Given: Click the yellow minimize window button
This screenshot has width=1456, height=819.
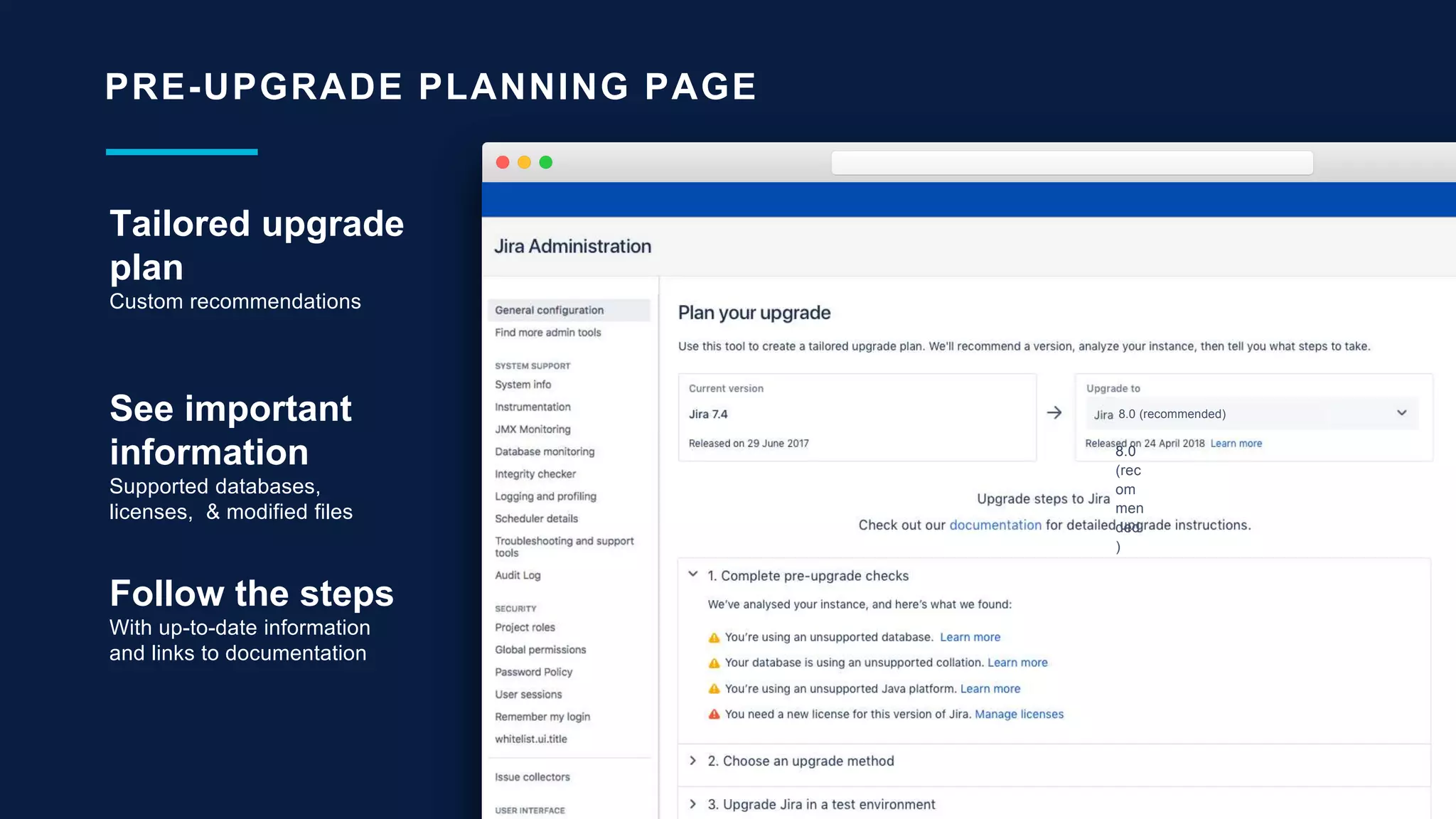Looking at the screenshot, I should point(524,162).
